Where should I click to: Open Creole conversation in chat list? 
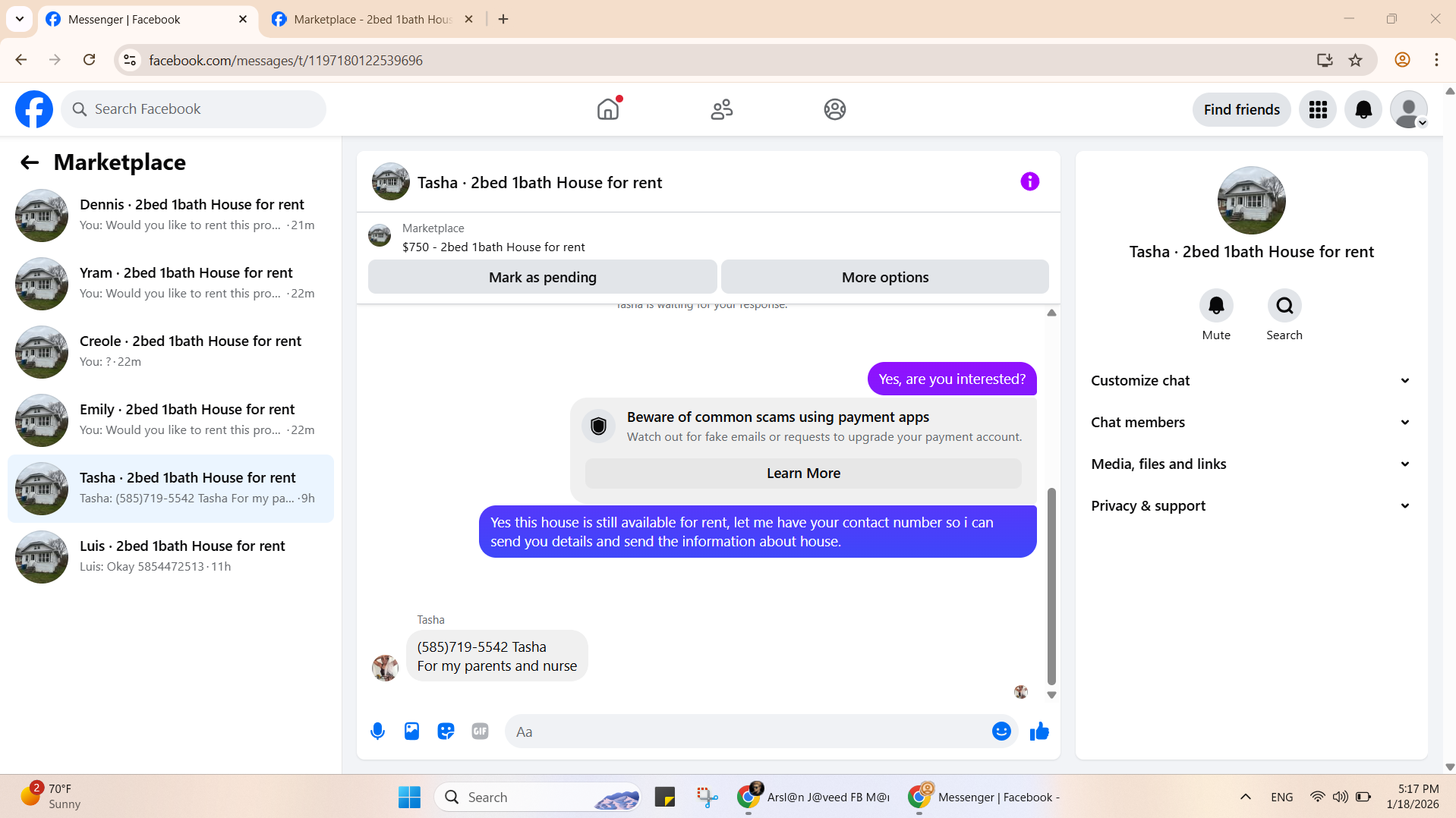coord(171,352)
